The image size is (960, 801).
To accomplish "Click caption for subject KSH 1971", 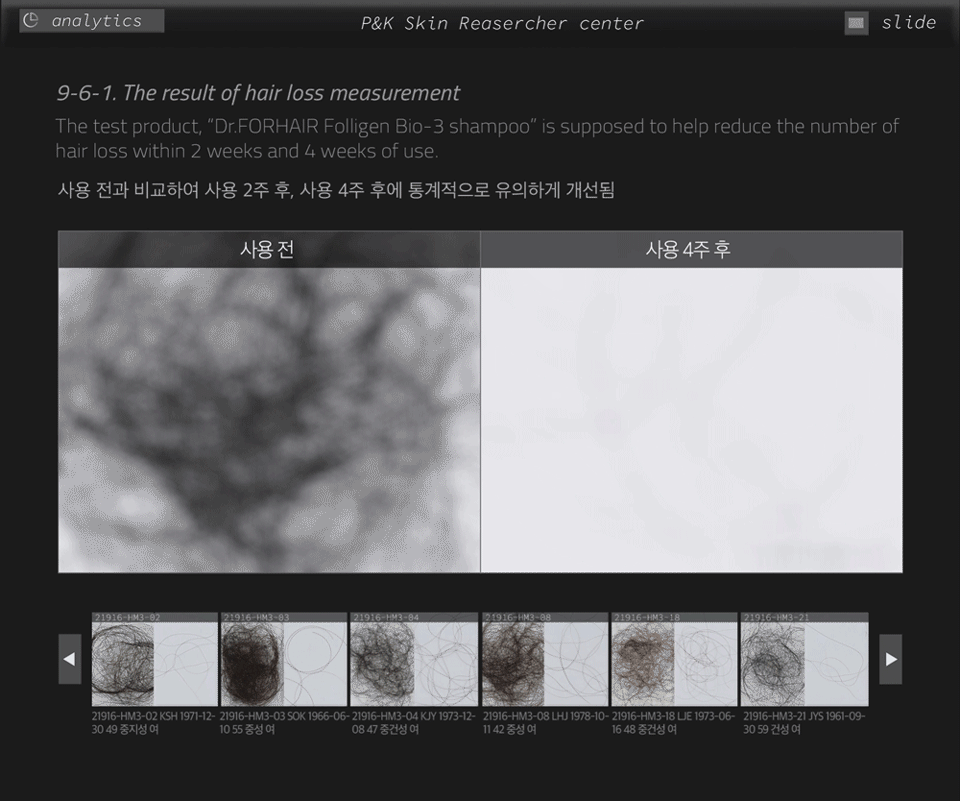I will (x=154, y=722).
